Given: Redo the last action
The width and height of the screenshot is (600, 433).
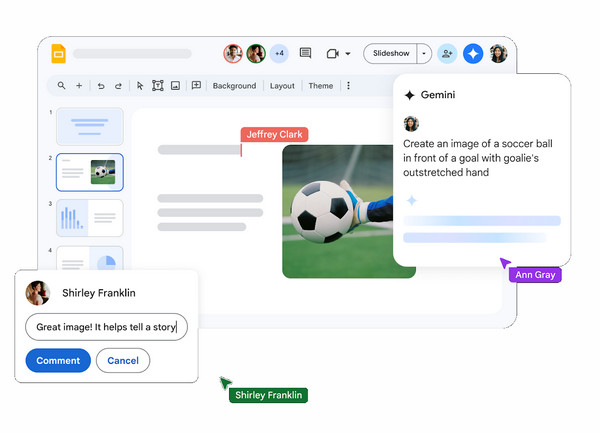Looking at the screenshot, I should click(118, 86).
